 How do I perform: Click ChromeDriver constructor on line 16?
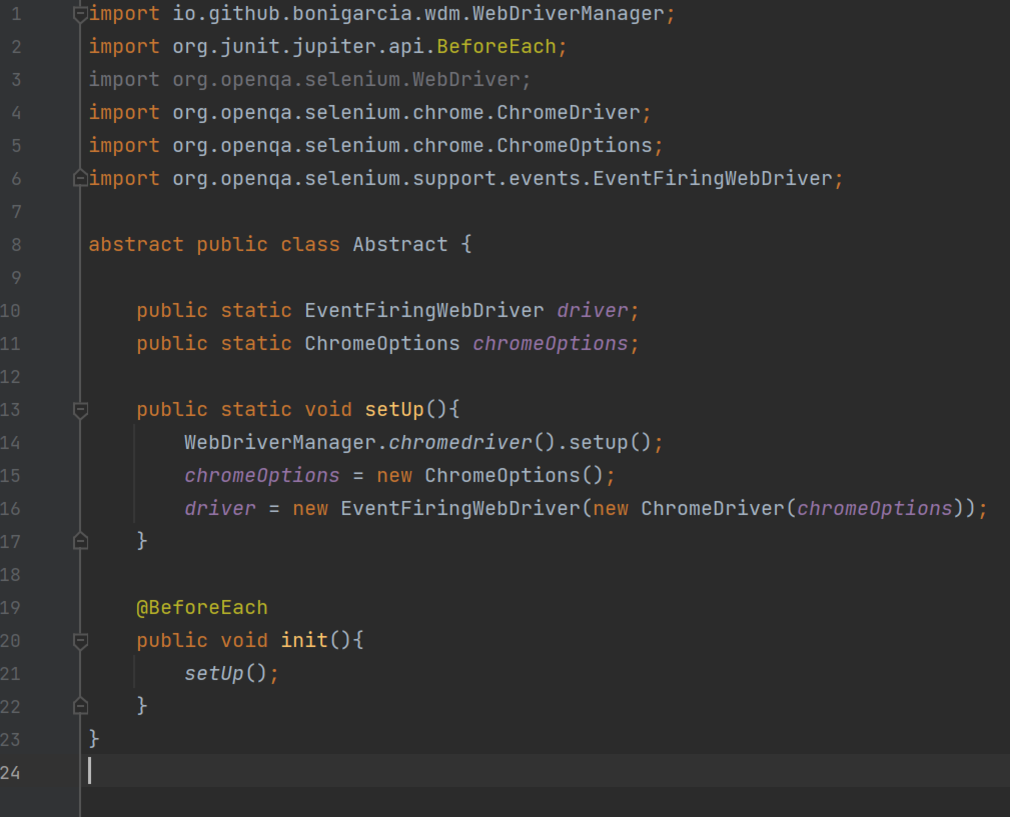pyautogui.click(x=712, y=508)
